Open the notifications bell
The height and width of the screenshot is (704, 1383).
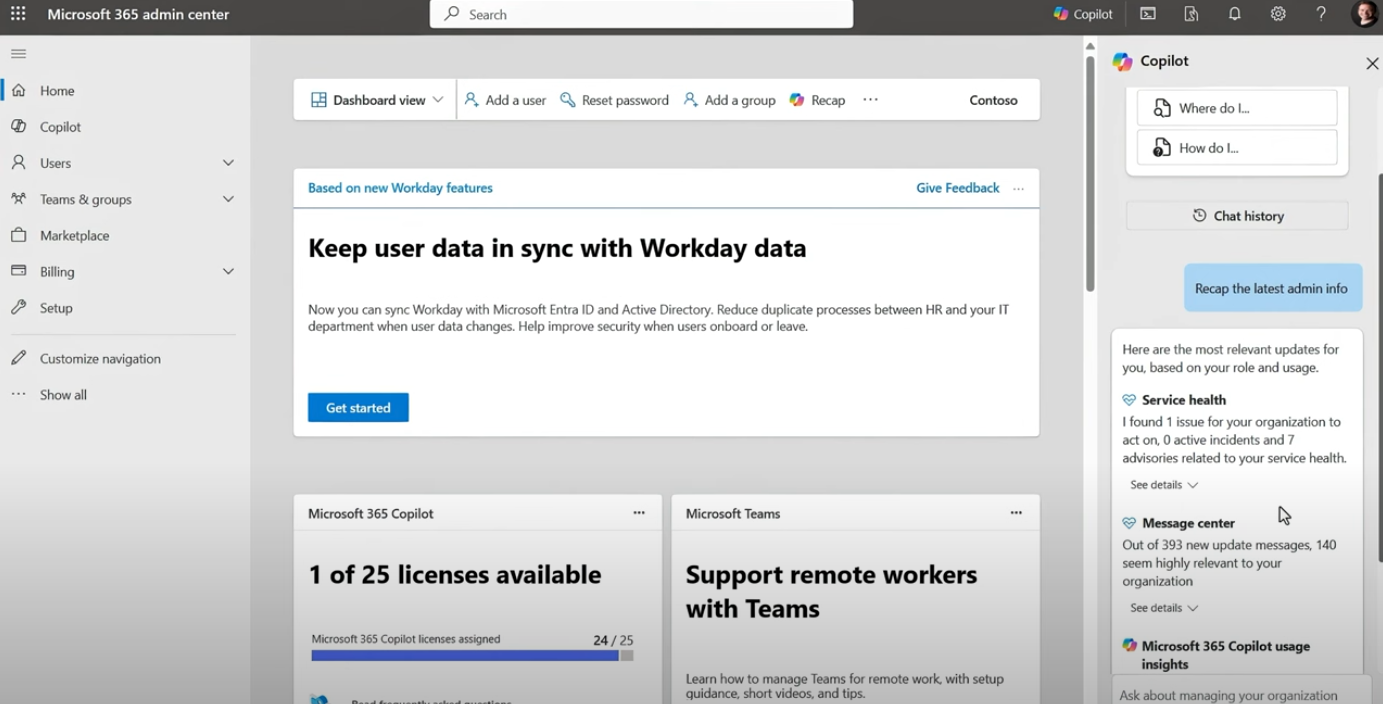click(x=1234, y=14)
